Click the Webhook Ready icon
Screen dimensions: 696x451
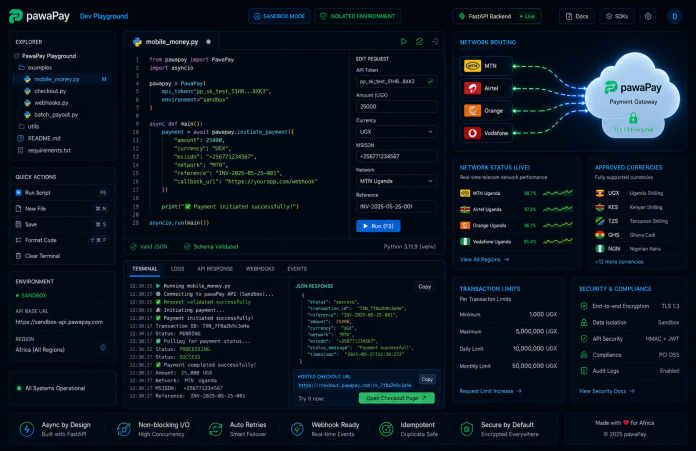pos(297,429)
